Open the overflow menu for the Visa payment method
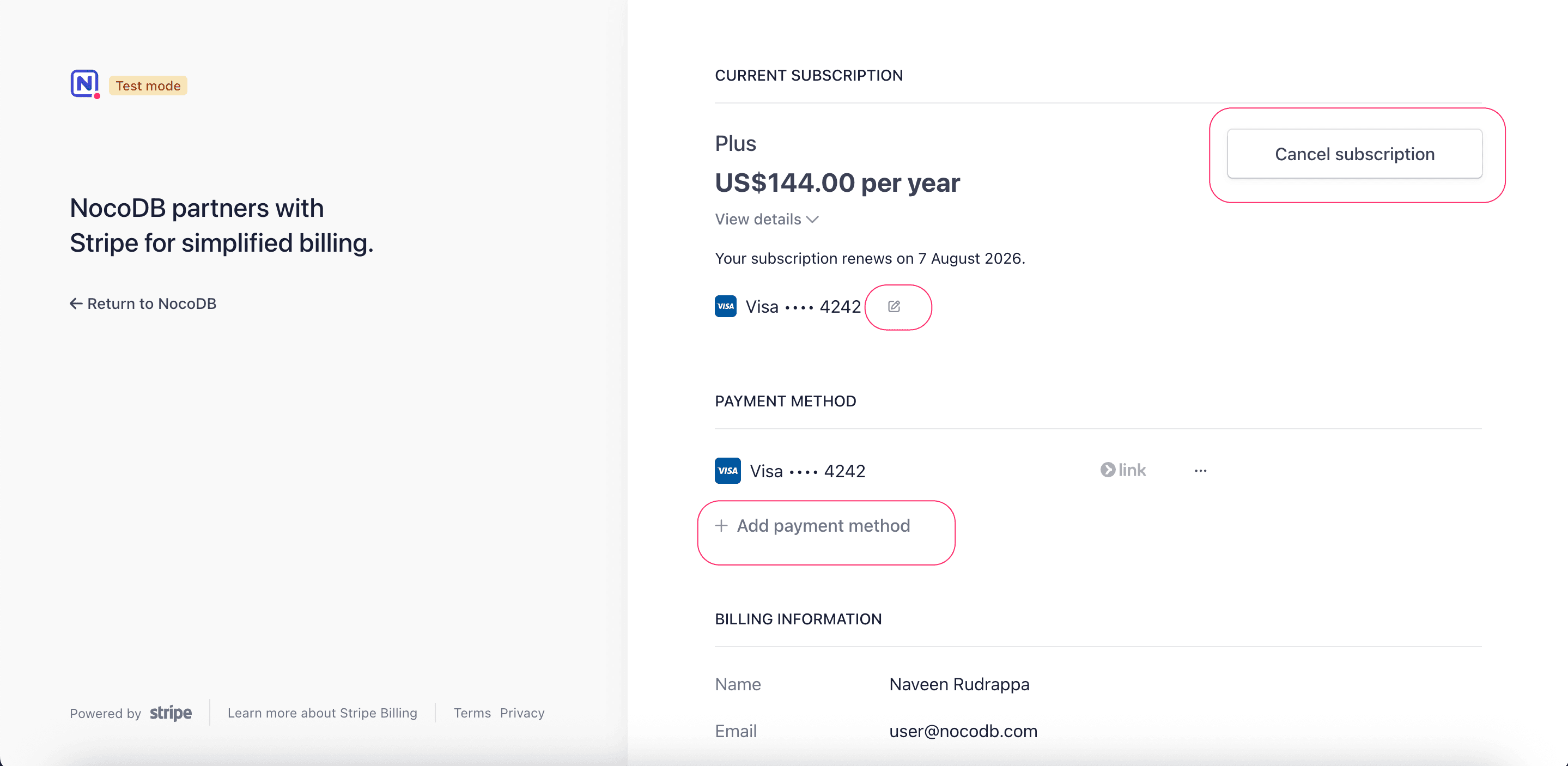This screenshot has height=766, width=1568. (x=1200, y=470)
